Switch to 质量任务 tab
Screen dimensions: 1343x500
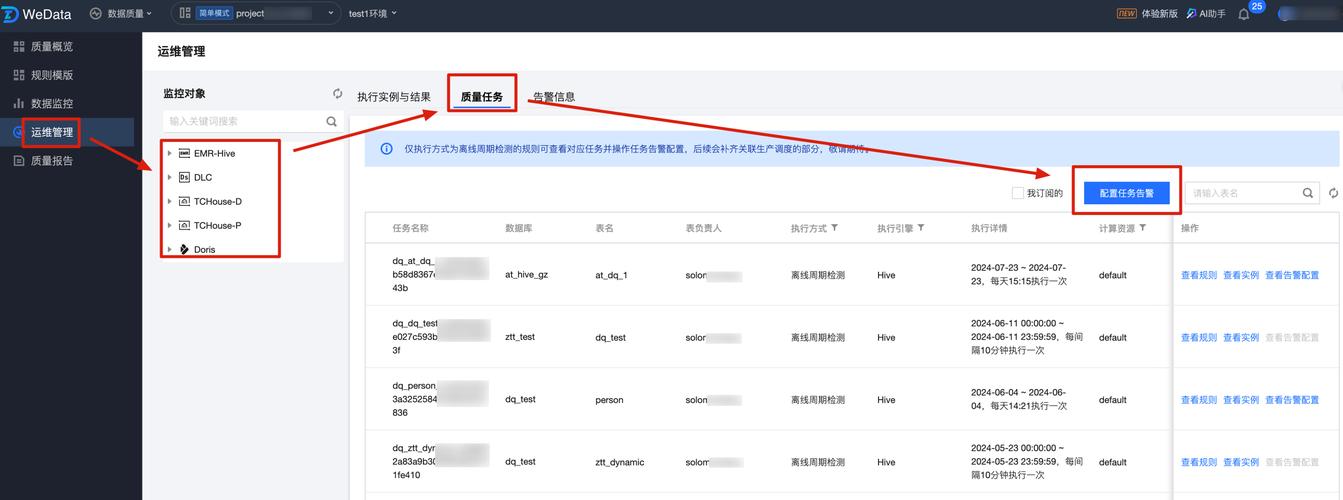coord(482,97)
